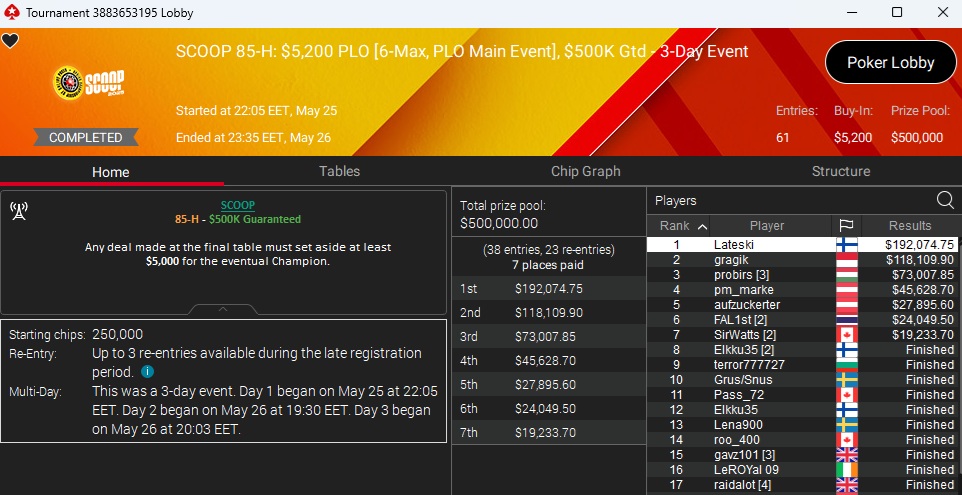The image size is (962, 495).
Task: Click SirWatts' Canadian flag
Action: [x=847, y=335]
